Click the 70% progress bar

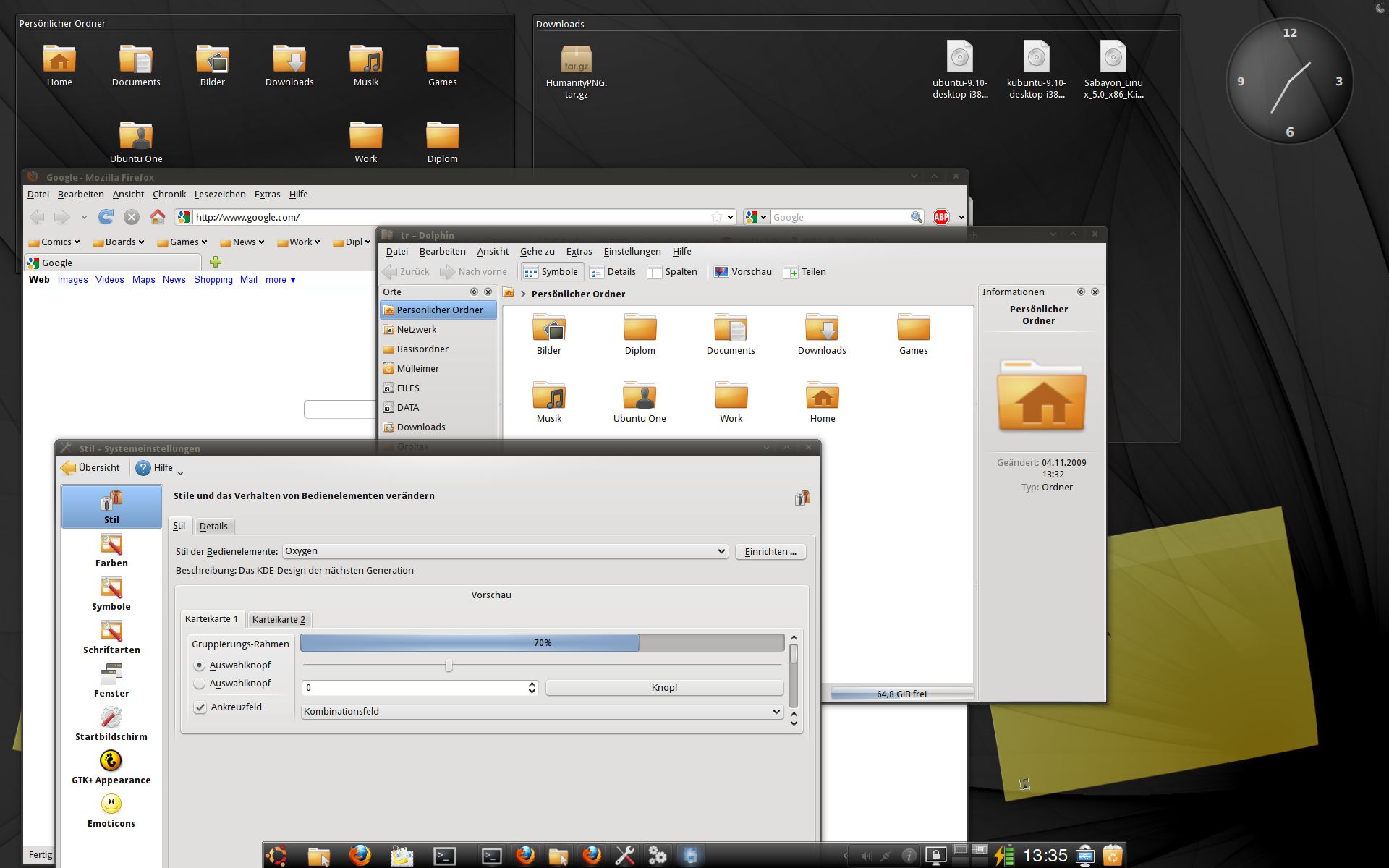[542, 642]
